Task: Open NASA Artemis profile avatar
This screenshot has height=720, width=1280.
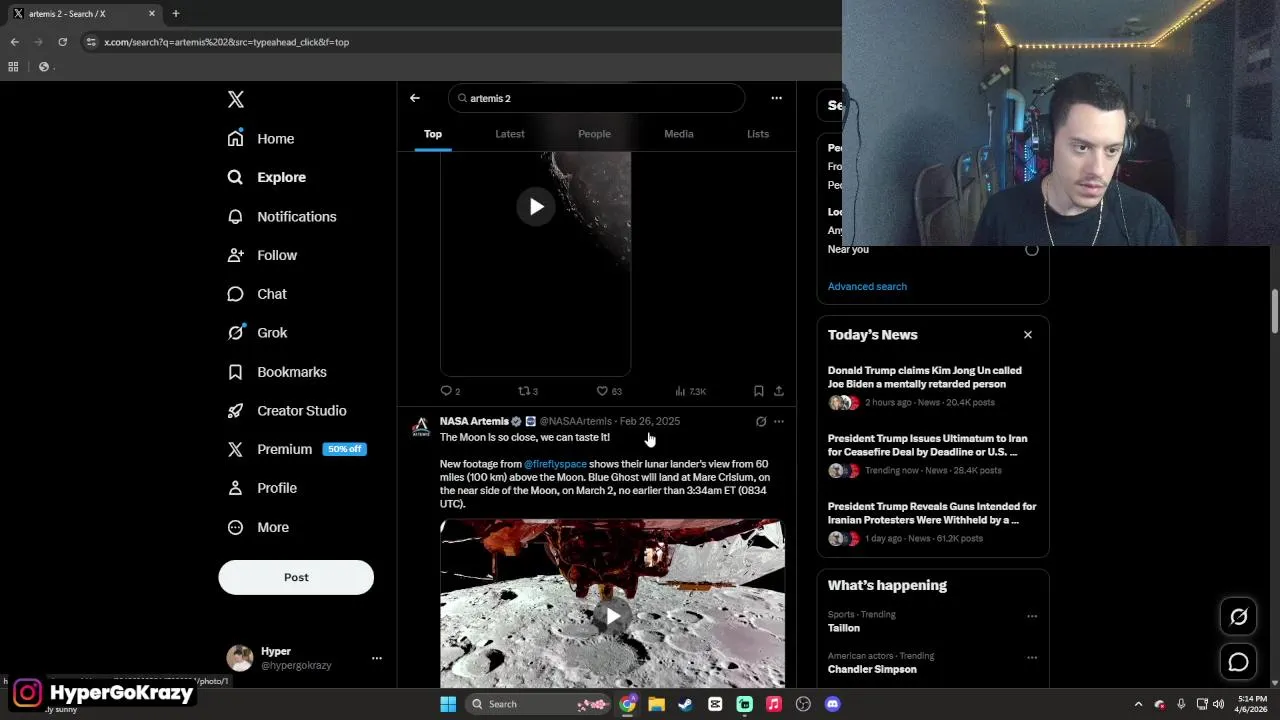Action: [x=421, y=427]
